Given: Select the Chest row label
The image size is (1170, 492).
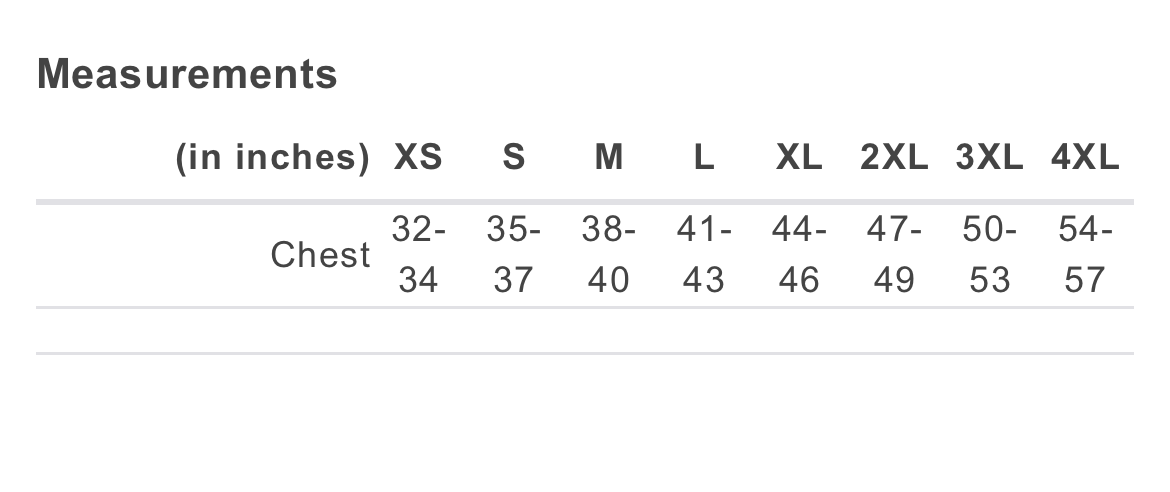Looking at the screenshot, I should (320, 255).
